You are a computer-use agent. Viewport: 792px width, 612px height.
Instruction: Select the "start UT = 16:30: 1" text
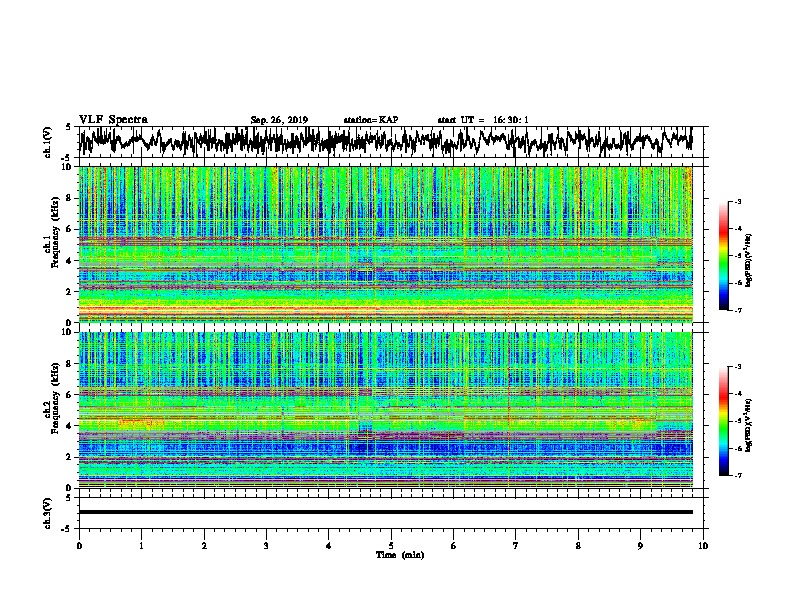[483, 120]
